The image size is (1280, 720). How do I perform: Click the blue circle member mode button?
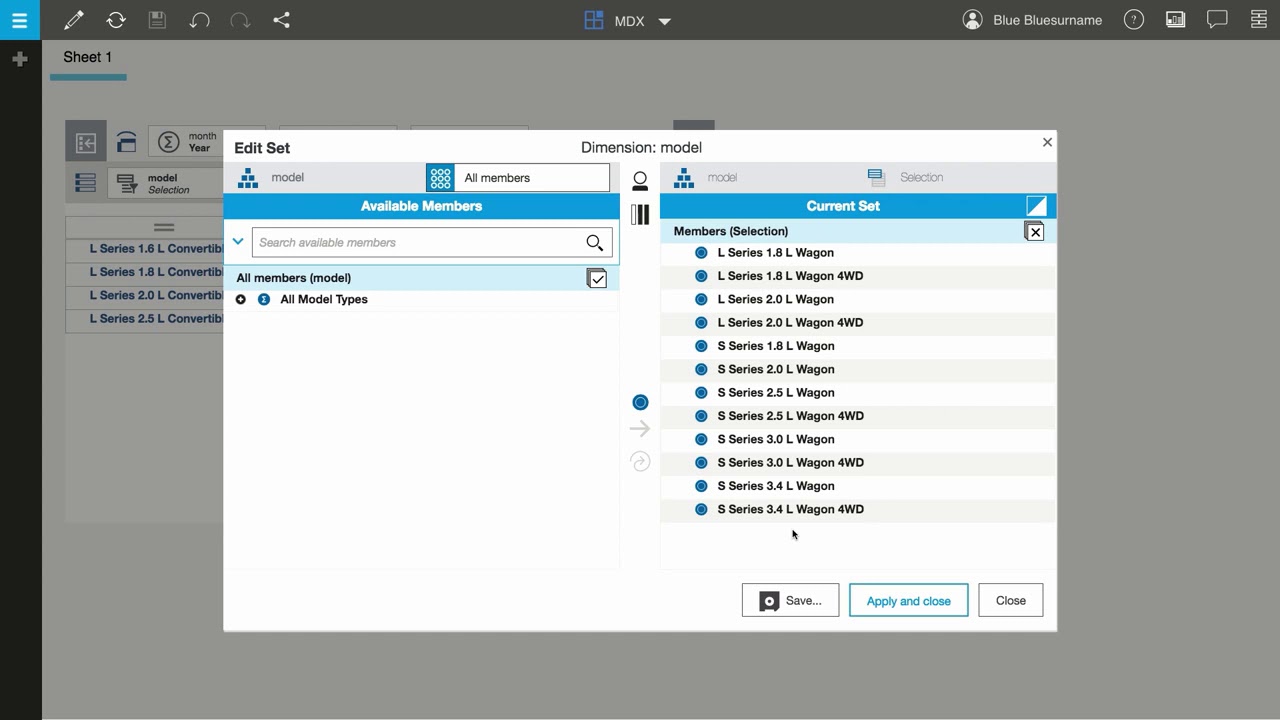pyautogui.click(x=640, y=402)
